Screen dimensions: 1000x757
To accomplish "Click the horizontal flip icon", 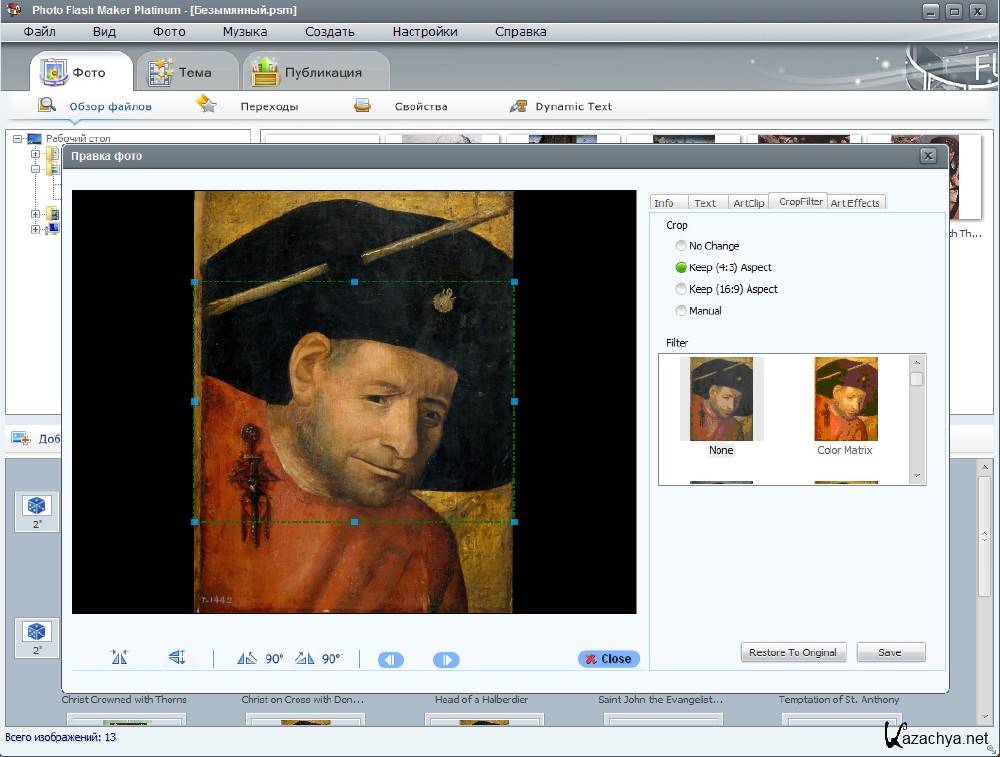I will [120, 658].
